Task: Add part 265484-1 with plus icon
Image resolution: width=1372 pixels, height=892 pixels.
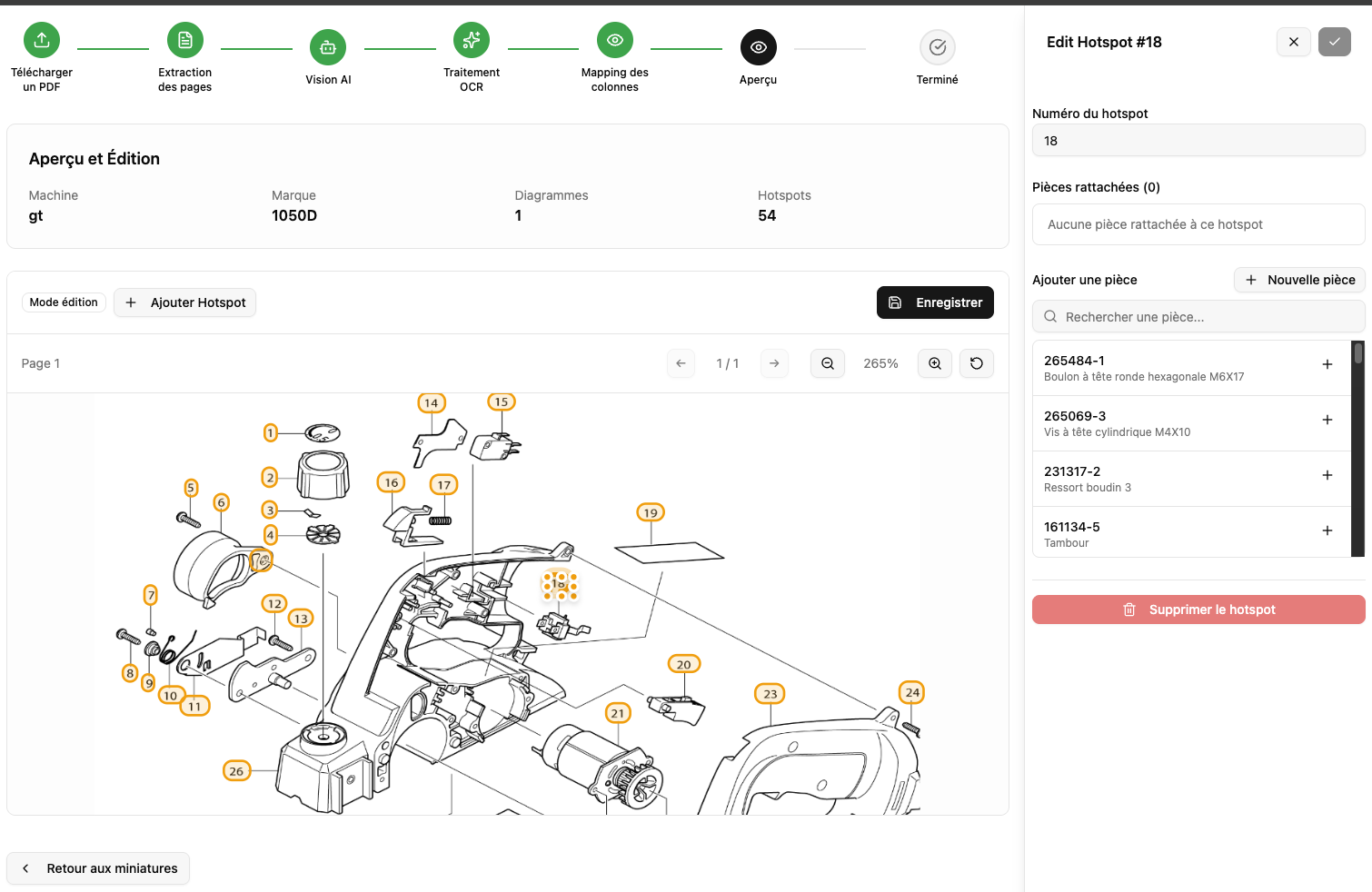Action: tap(1327, 364)
